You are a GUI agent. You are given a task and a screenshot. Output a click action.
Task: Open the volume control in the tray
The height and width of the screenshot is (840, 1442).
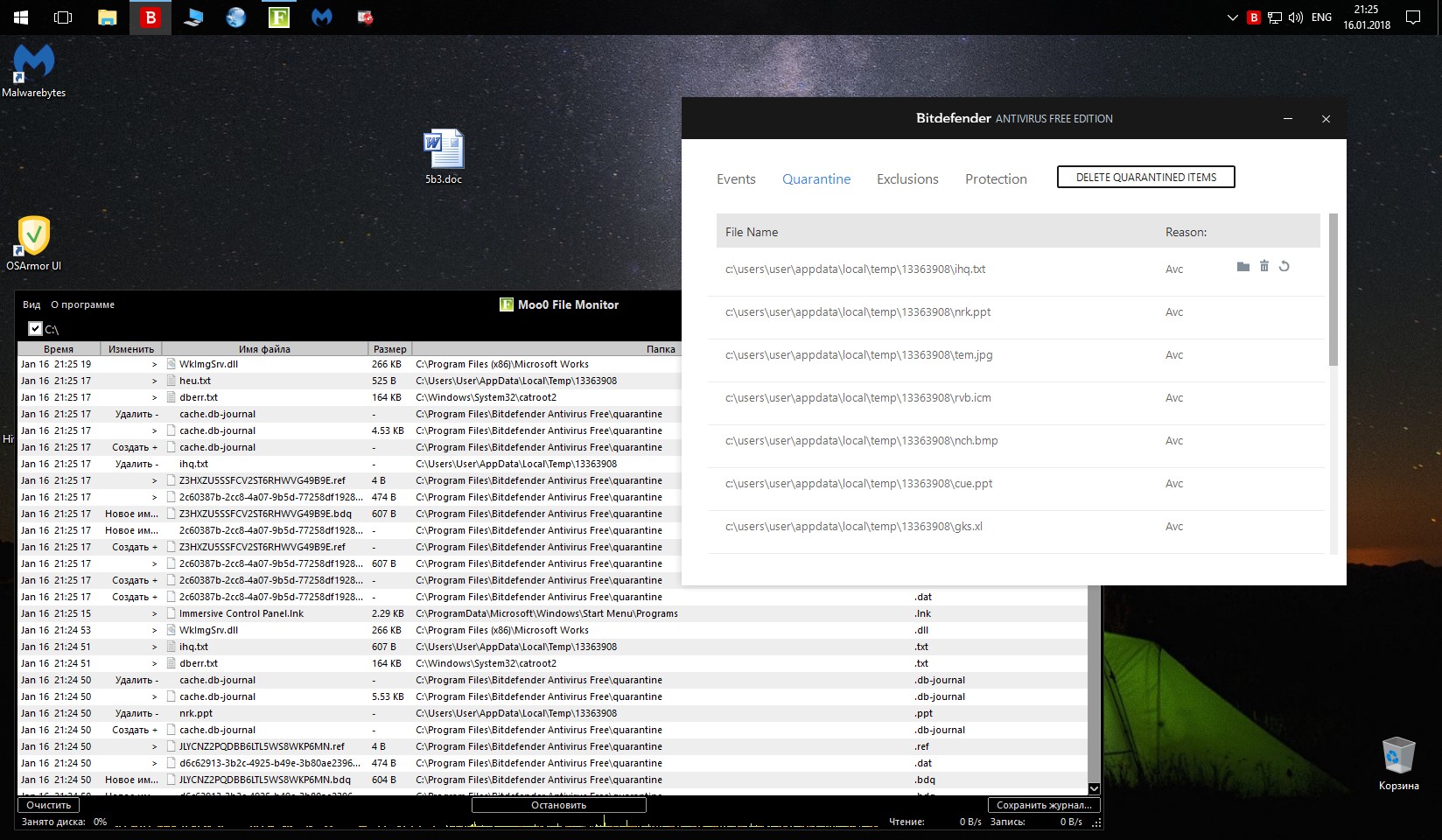click(x=1296, y=17)
